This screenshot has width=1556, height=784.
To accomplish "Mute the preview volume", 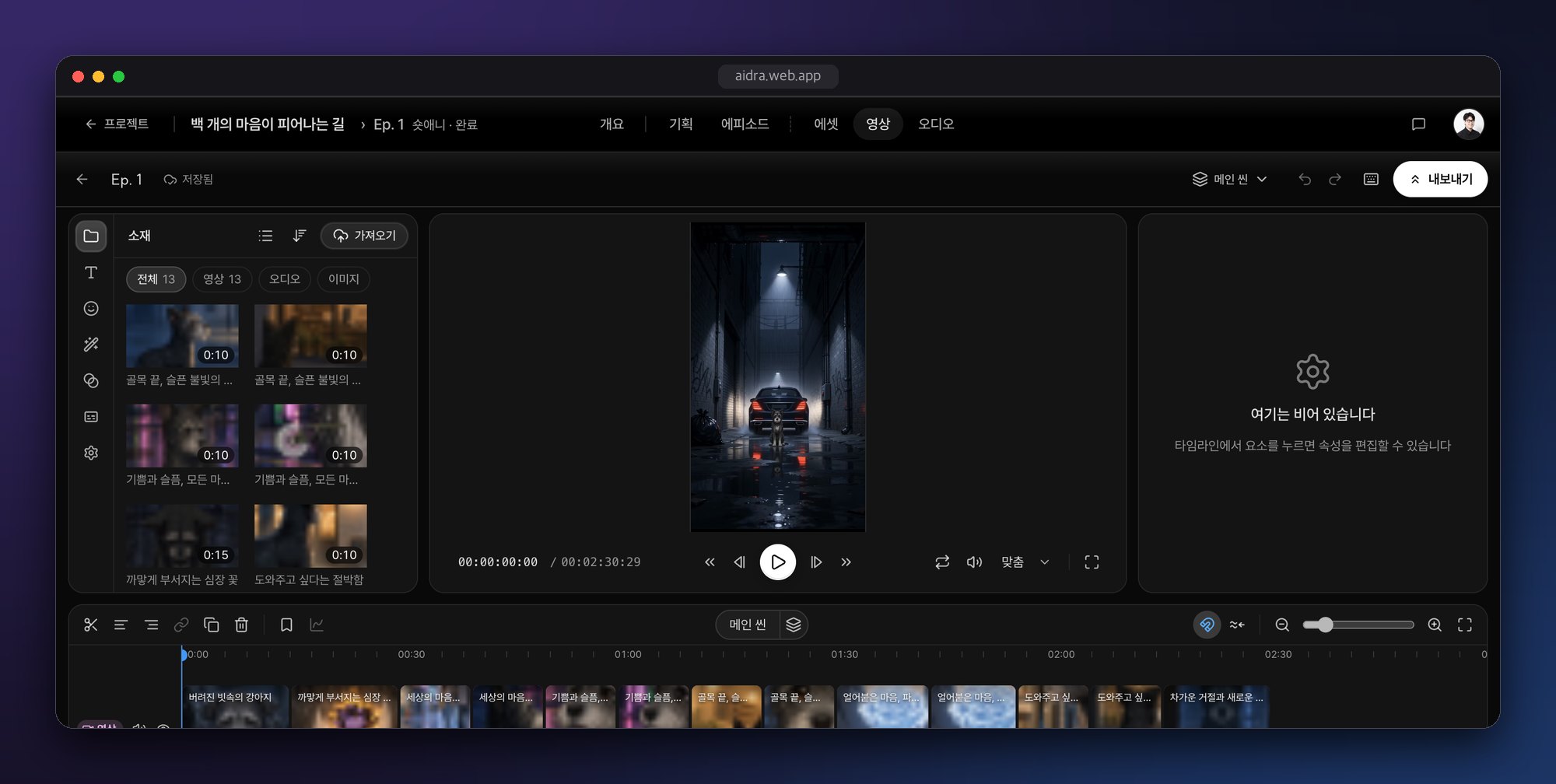I will click(974, 562).
